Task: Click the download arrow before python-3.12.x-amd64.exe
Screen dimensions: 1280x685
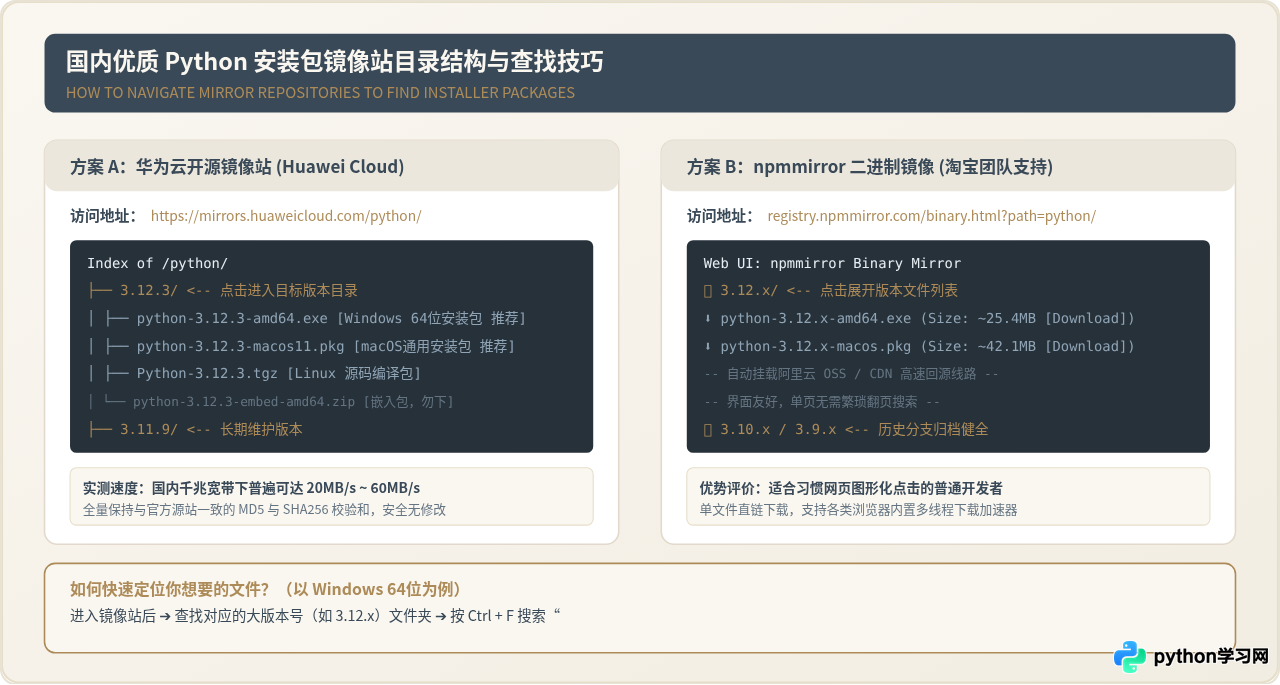Action: coord(708,318)
